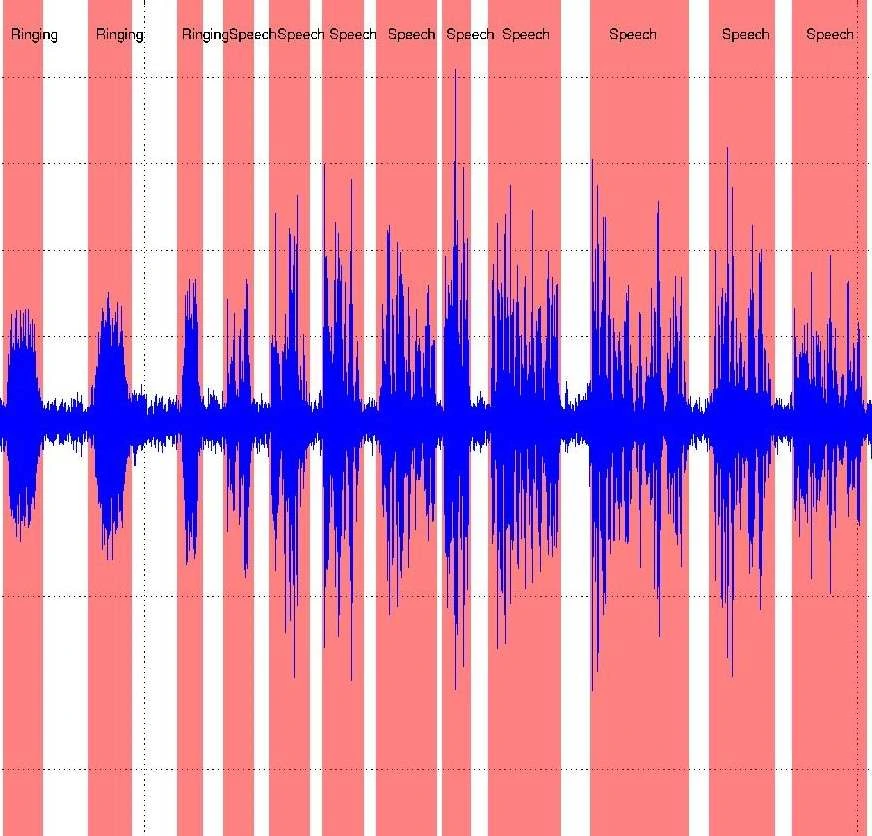Select the fifth "Speech" label
The width and height of the screenshot is (872, 836).
pos(470,35)
